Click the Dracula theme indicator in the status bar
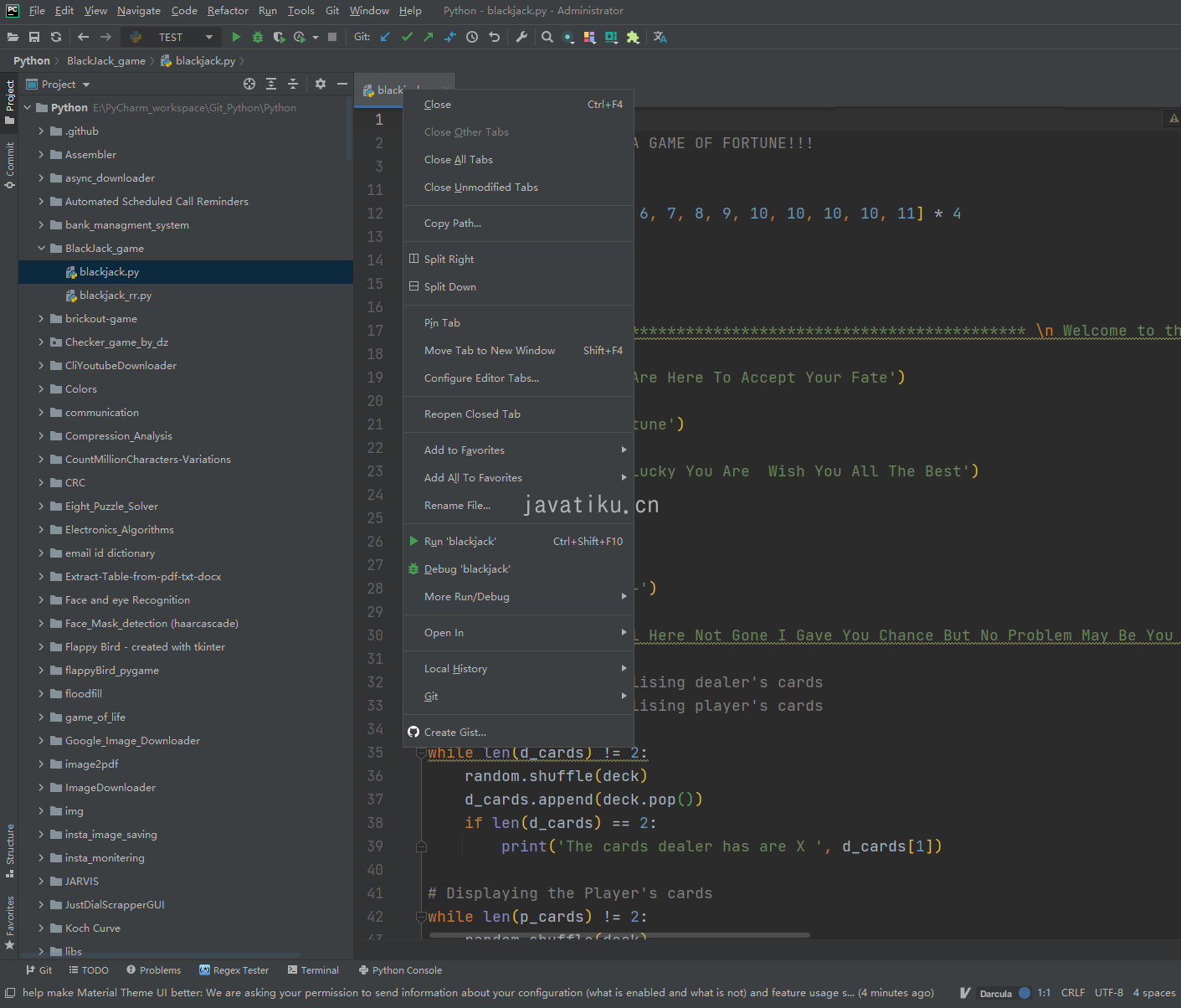The image size is (1181, 1008). coord(995,993)
